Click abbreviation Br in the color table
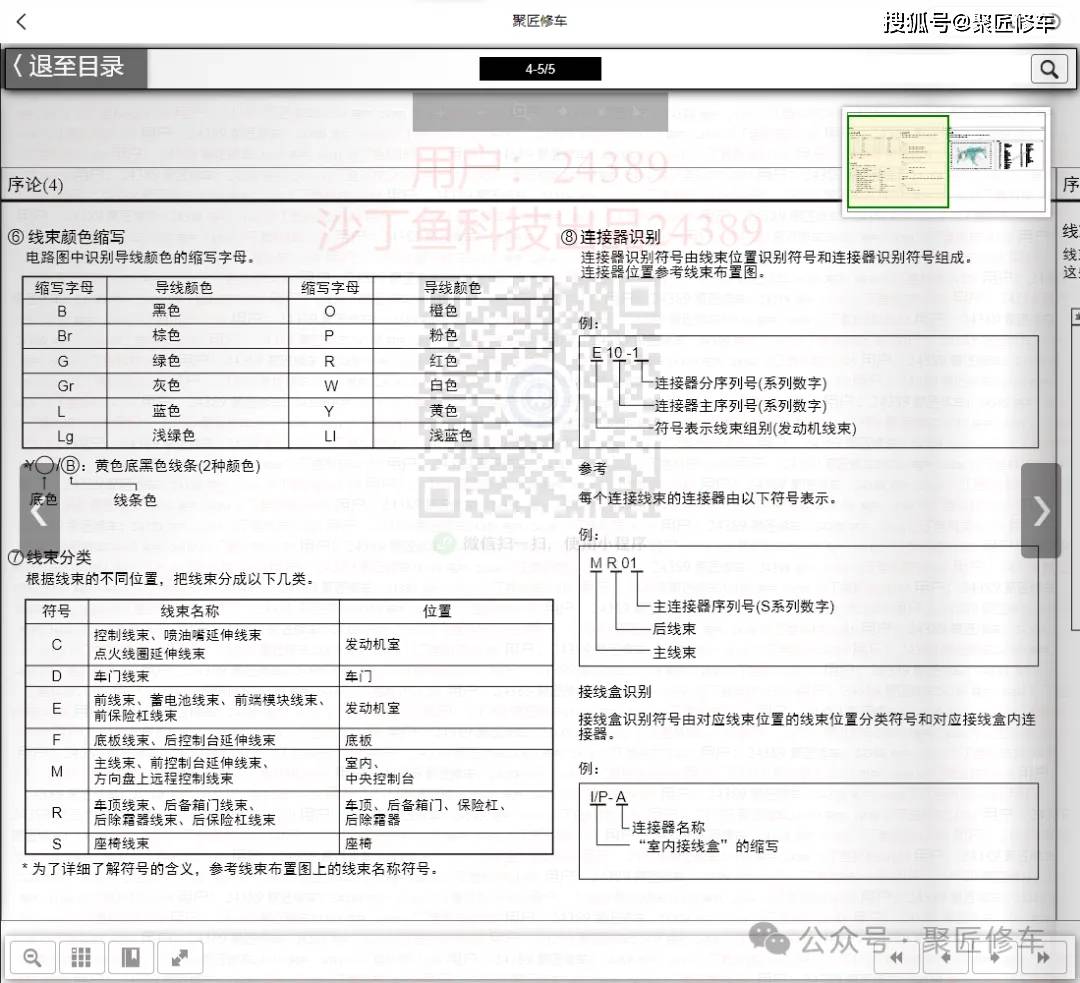The image size is (1080, 983). pyautogui.click(x=64, y=336)
